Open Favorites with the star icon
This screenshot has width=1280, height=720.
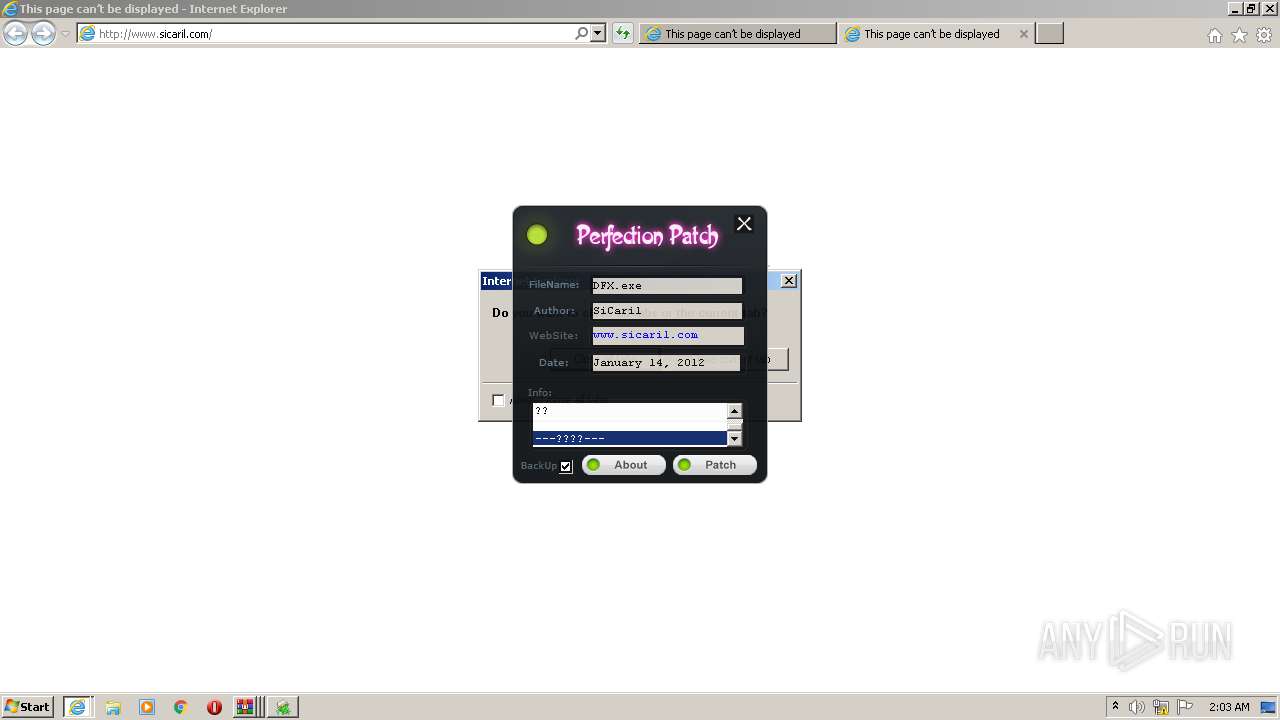tap(1239, 35)
